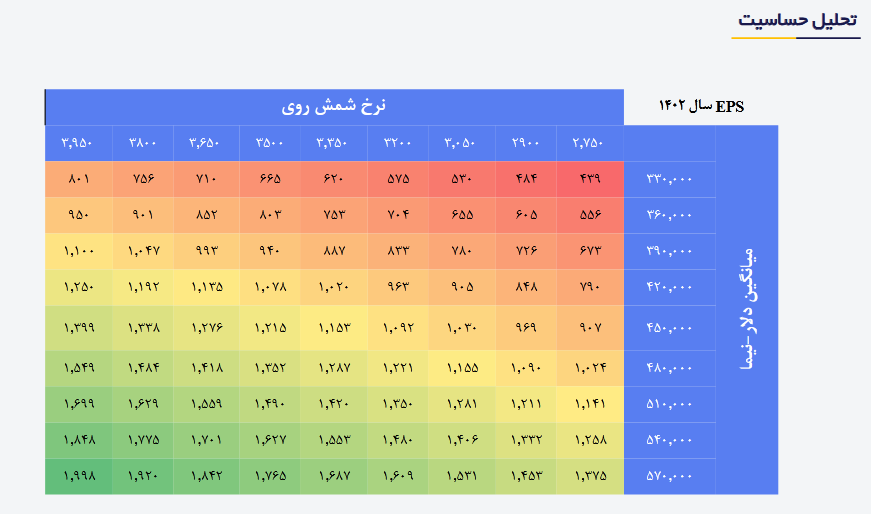Click the EPS سال ۱۴۰۲ label
This screenshot has width=871, height=514.
pyautogui.click(x=700, y=106)
